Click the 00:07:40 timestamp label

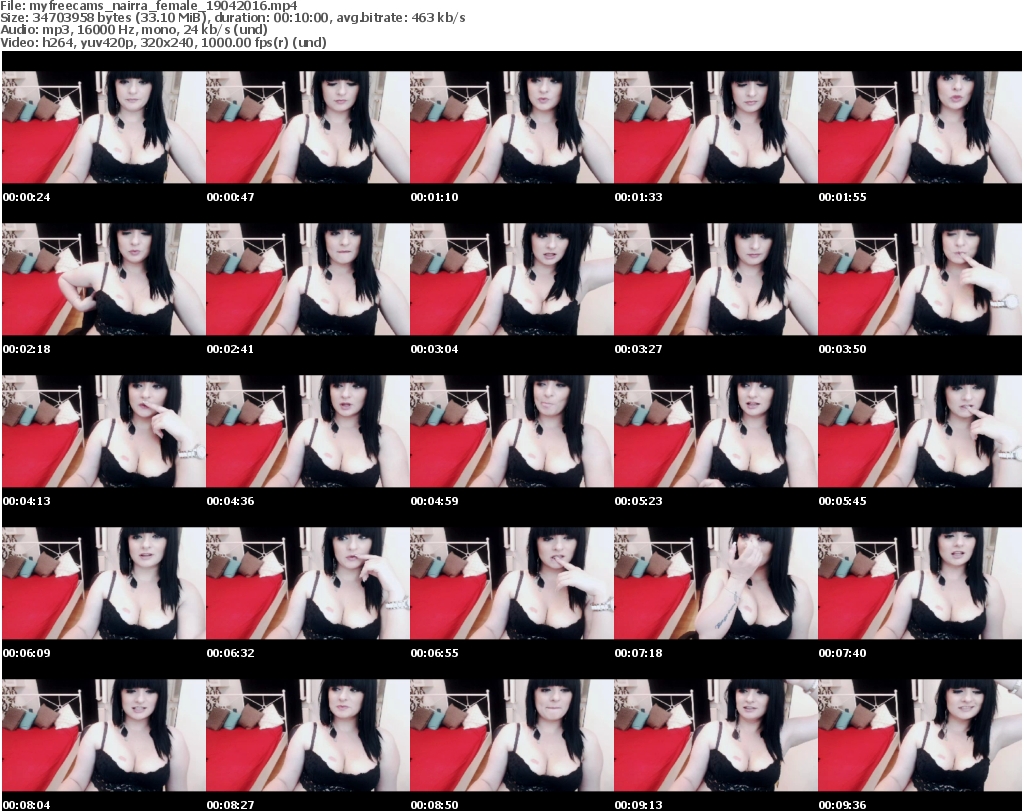point(842,653)
